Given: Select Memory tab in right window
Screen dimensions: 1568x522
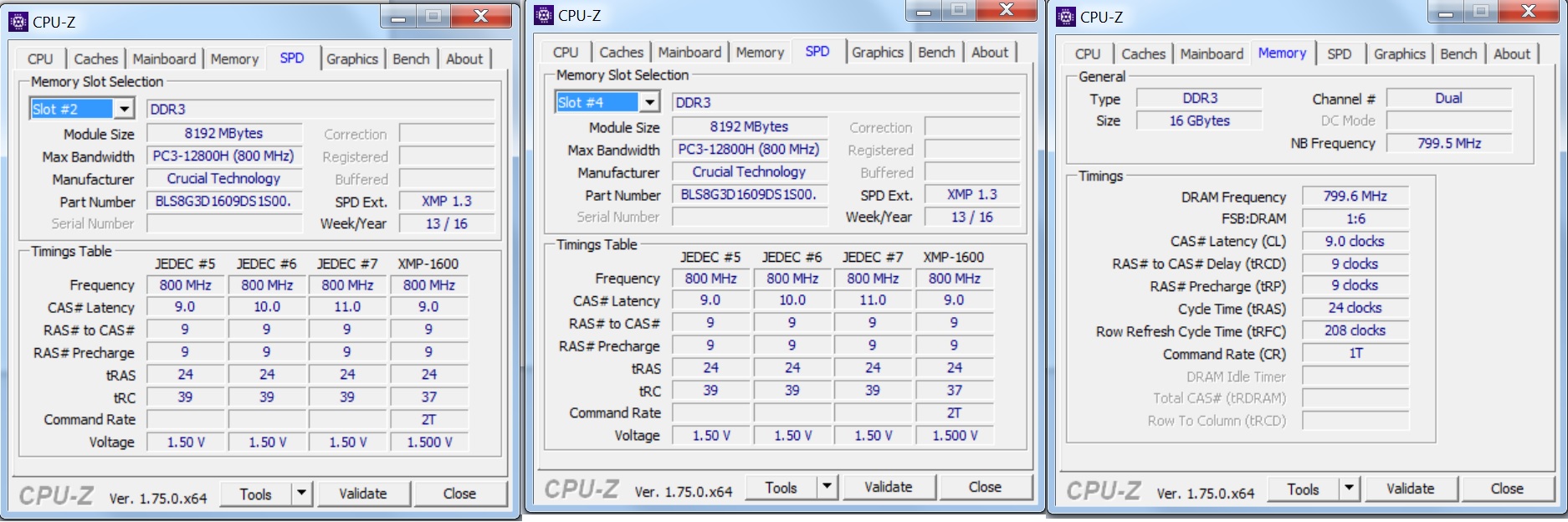Looking at the screenshot, I should (x=1282, y=53).
